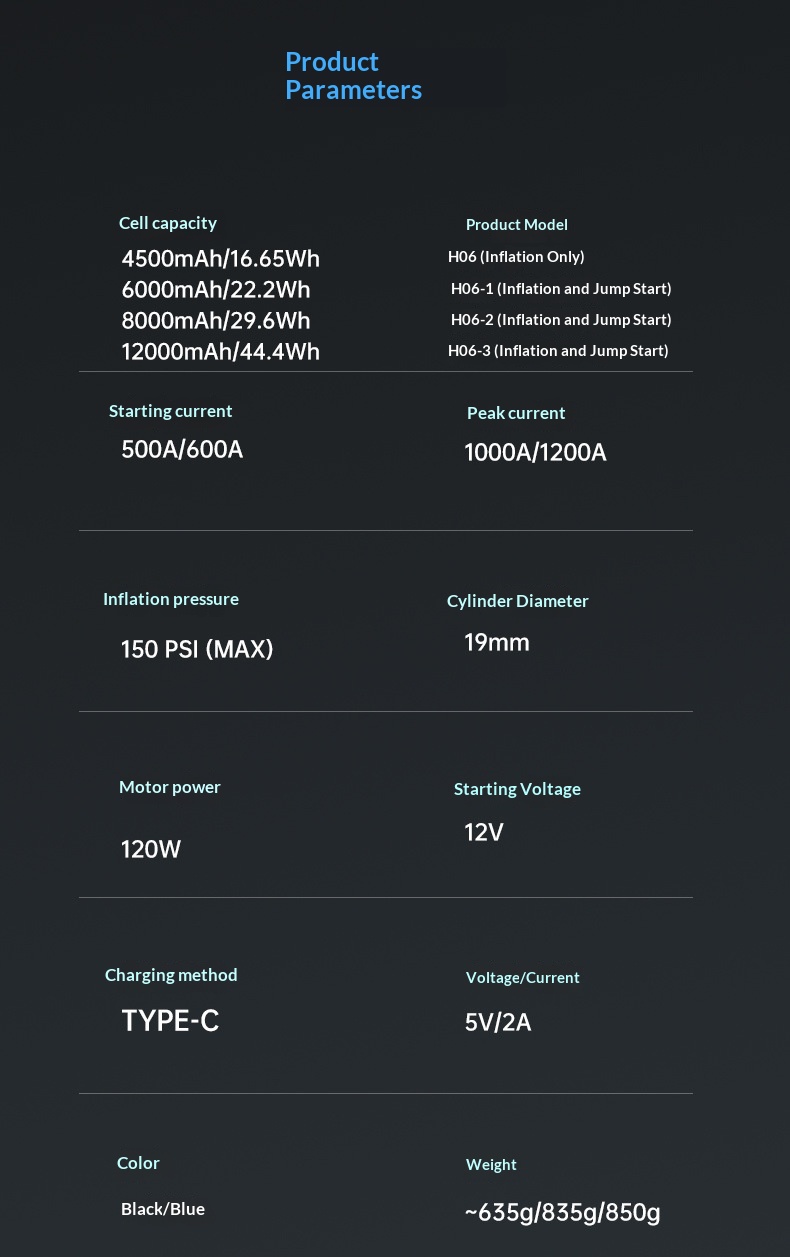
Task: Select the 12000mAh/44.4Wh capacity text
Action: (x=220, y=352)
